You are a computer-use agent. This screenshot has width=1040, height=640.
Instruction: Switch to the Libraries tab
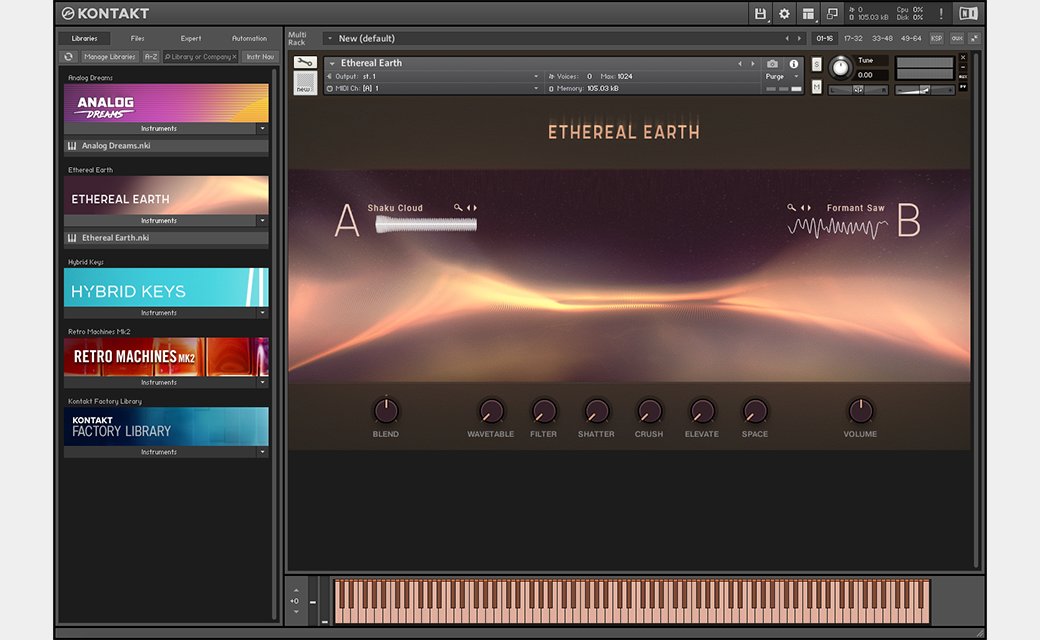click(x=84, y=38)
